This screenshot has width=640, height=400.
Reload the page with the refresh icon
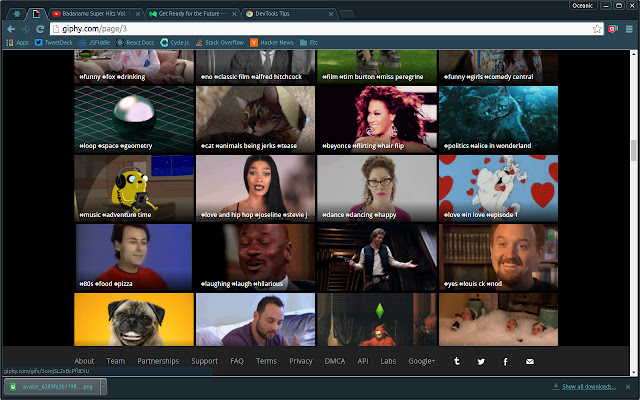click(x=40, y=29)
